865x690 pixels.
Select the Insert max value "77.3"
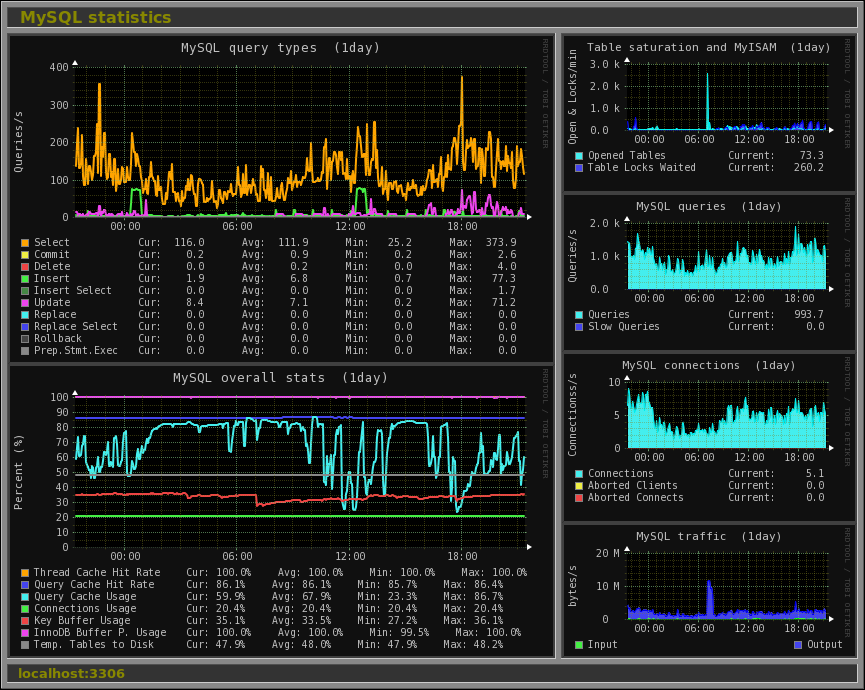click(504, 279)
